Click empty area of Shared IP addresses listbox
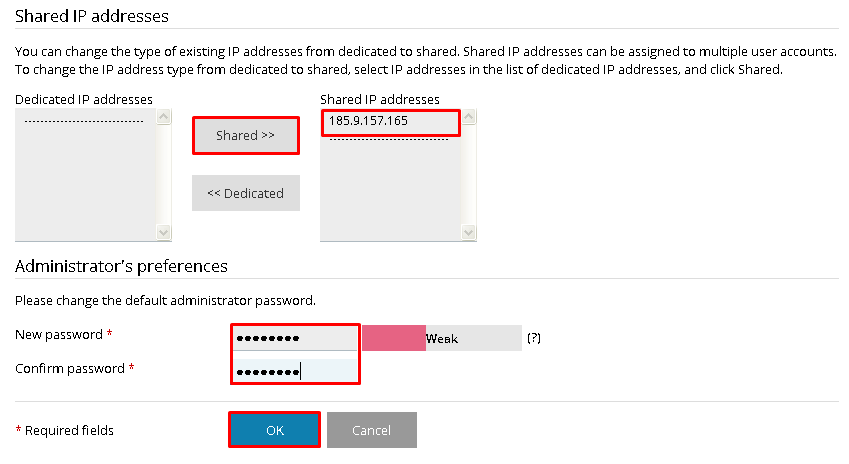This screenshot has width=849, height=464. point(390,195)
